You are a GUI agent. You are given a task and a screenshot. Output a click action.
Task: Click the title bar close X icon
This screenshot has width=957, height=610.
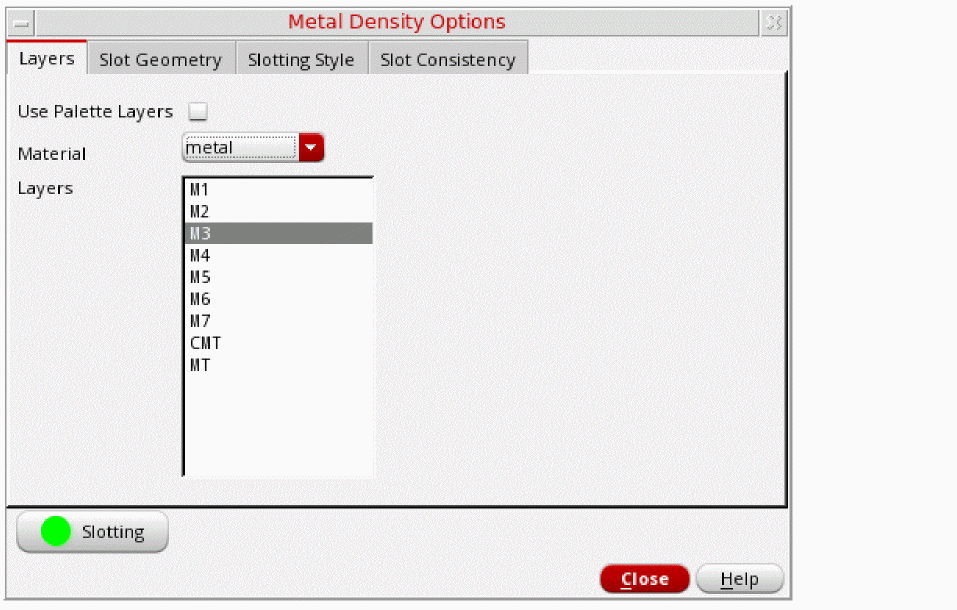point(774,23)
